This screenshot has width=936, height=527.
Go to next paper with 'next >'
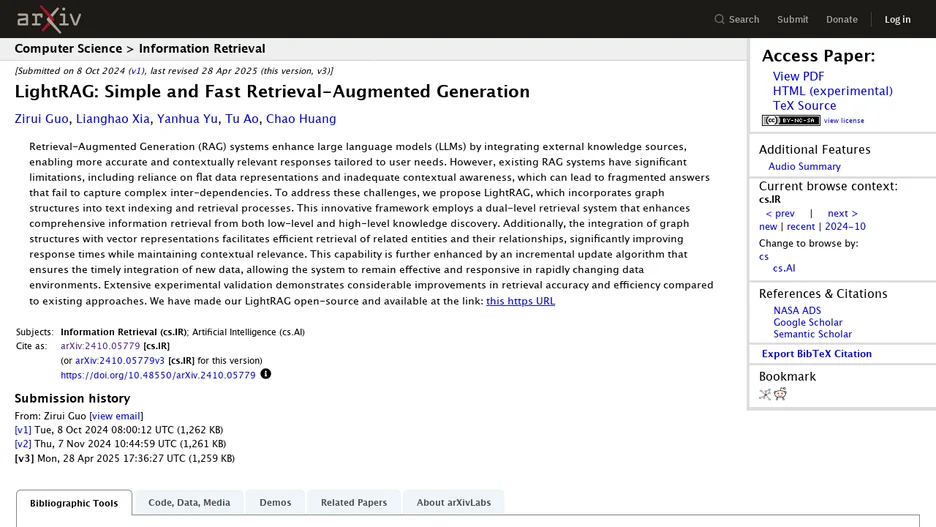point(842,214)
